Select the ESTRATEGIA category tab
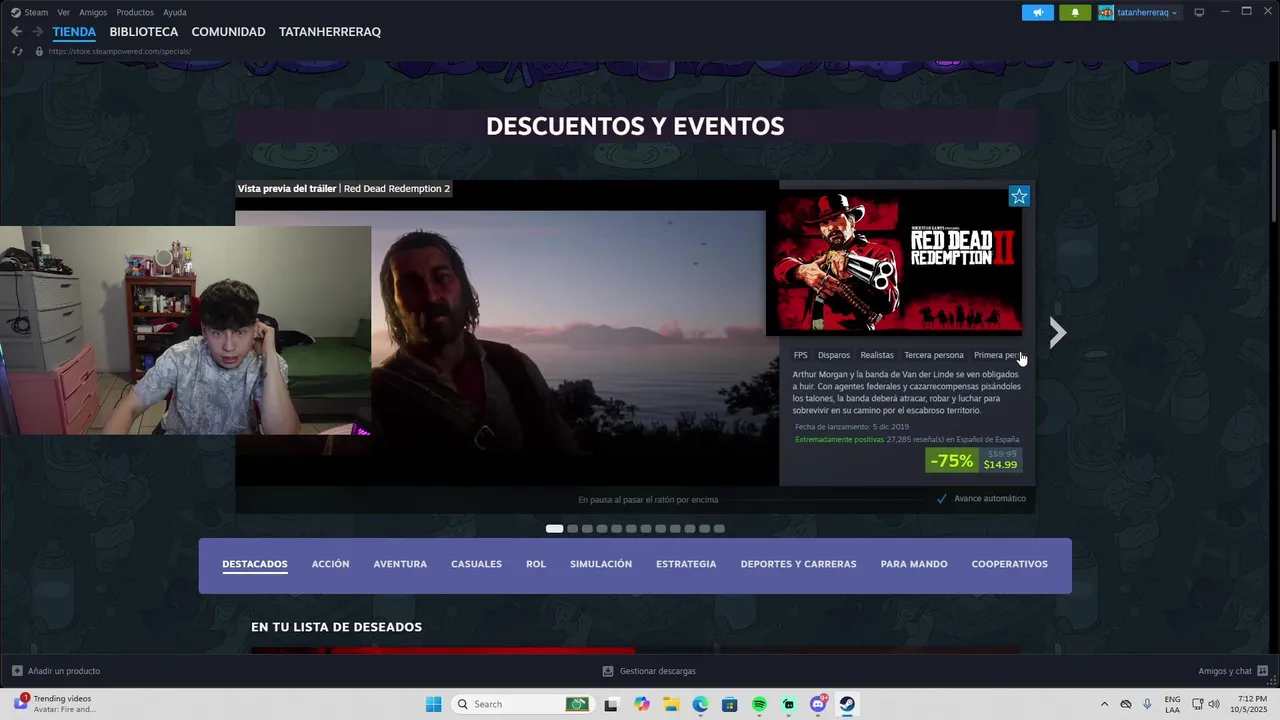 tap(686, 564)
